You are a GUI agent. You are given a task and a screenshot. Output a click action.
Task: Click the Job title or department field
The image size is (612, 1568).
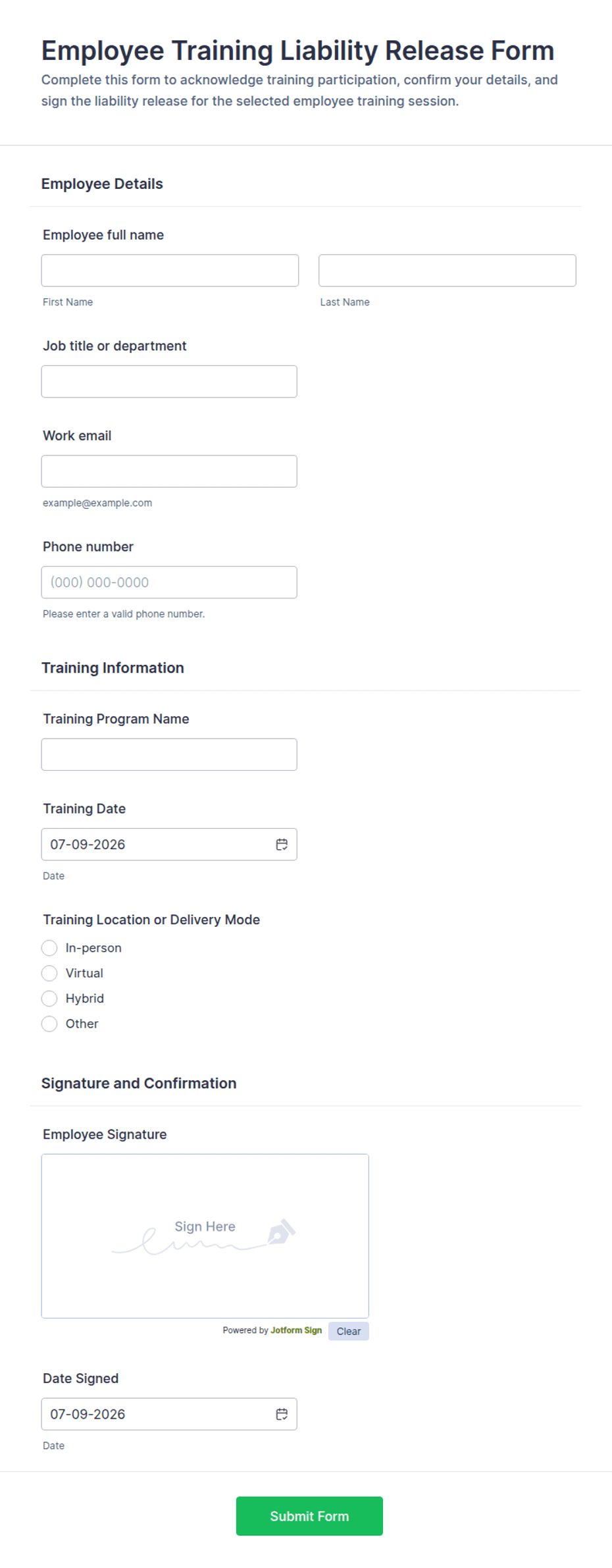[x=169, y=382]
